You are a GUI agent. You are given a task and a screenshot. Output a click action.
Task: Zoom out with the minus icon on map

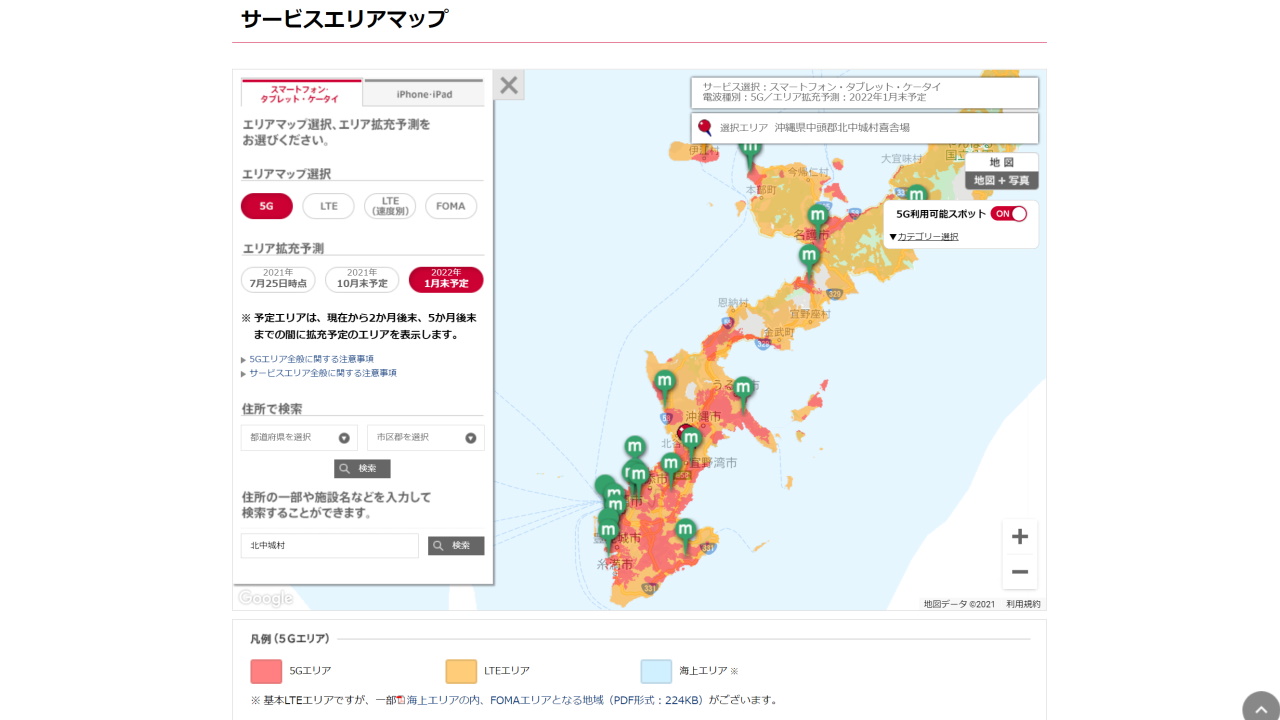[1019, 571]
